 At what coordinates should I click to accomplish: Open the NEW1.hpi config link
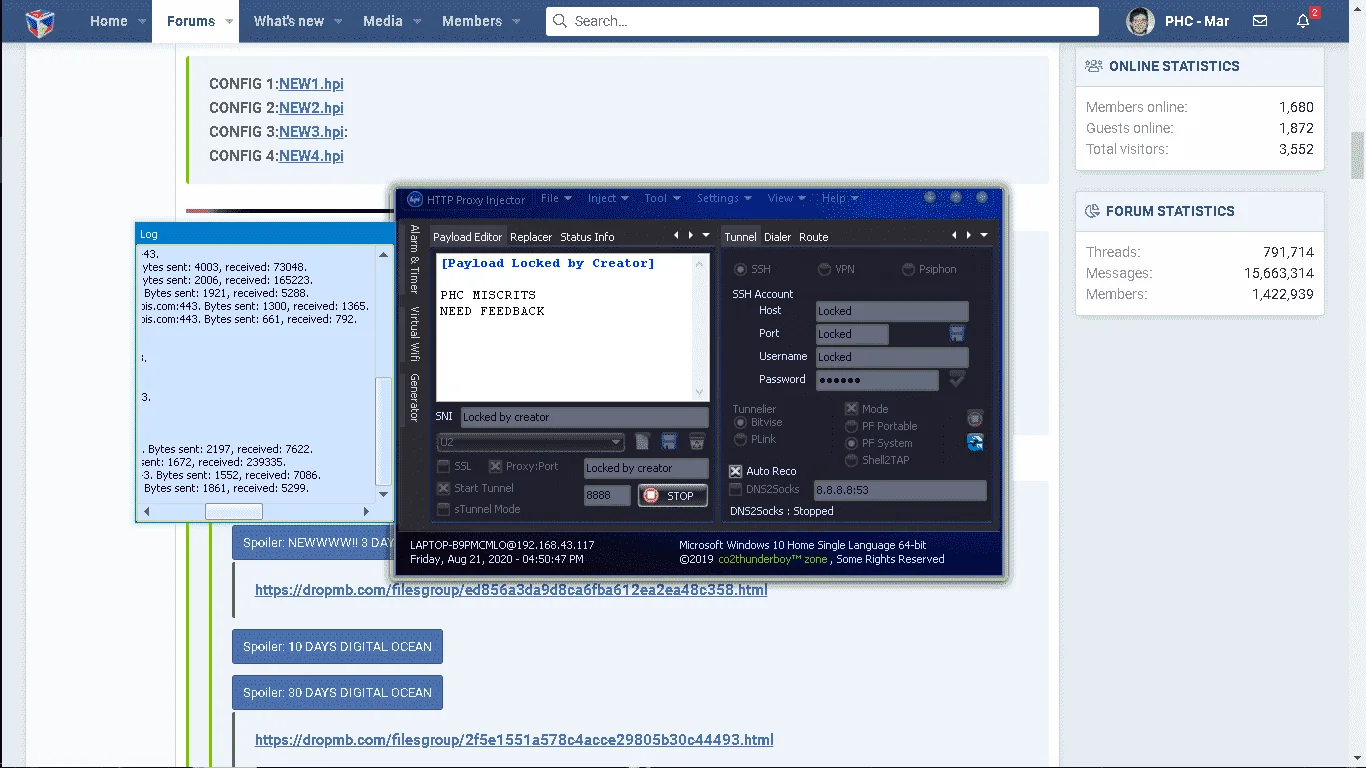point(311,84)
